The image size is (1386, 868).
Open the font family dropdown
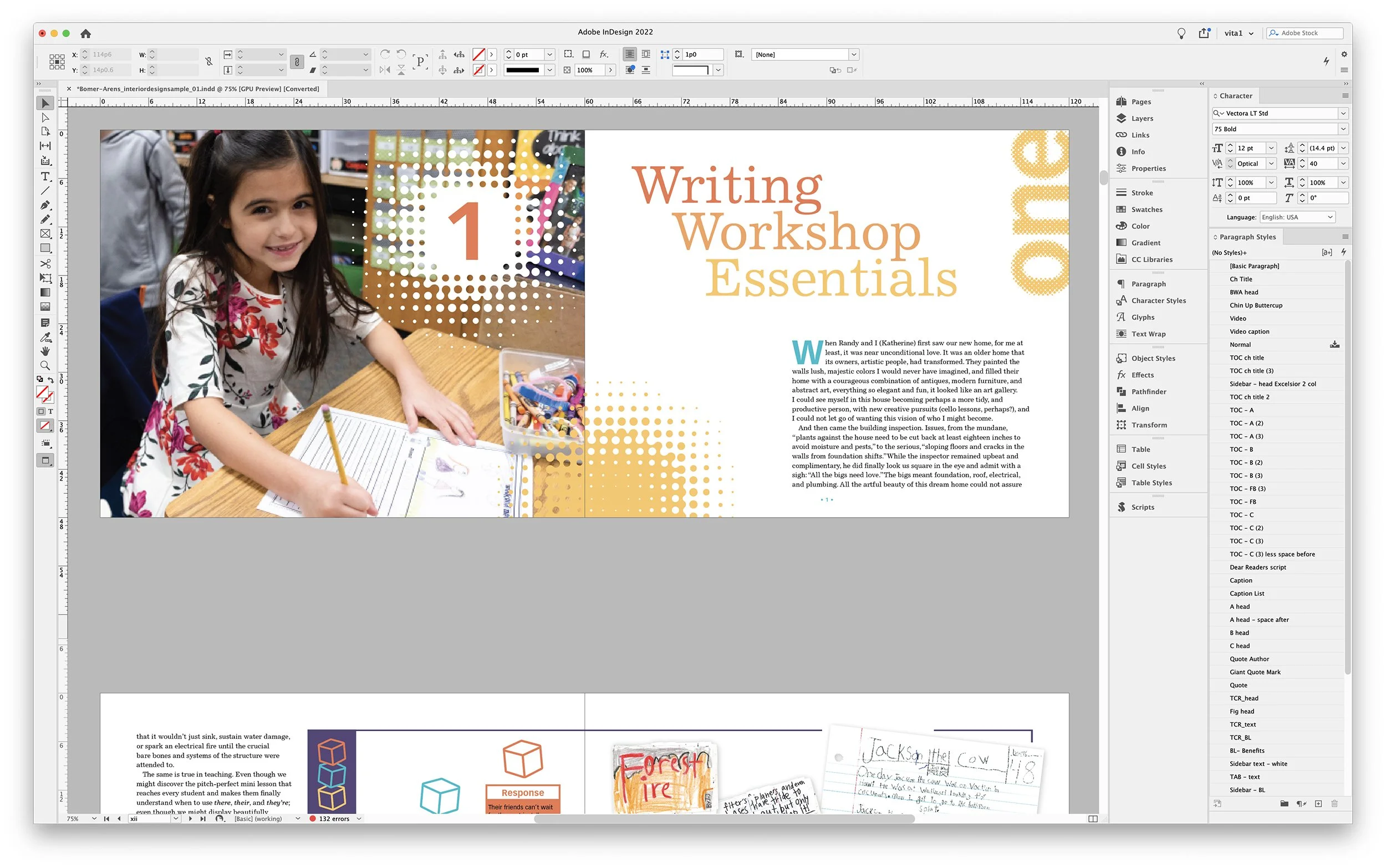click(x=1342, y=113)
